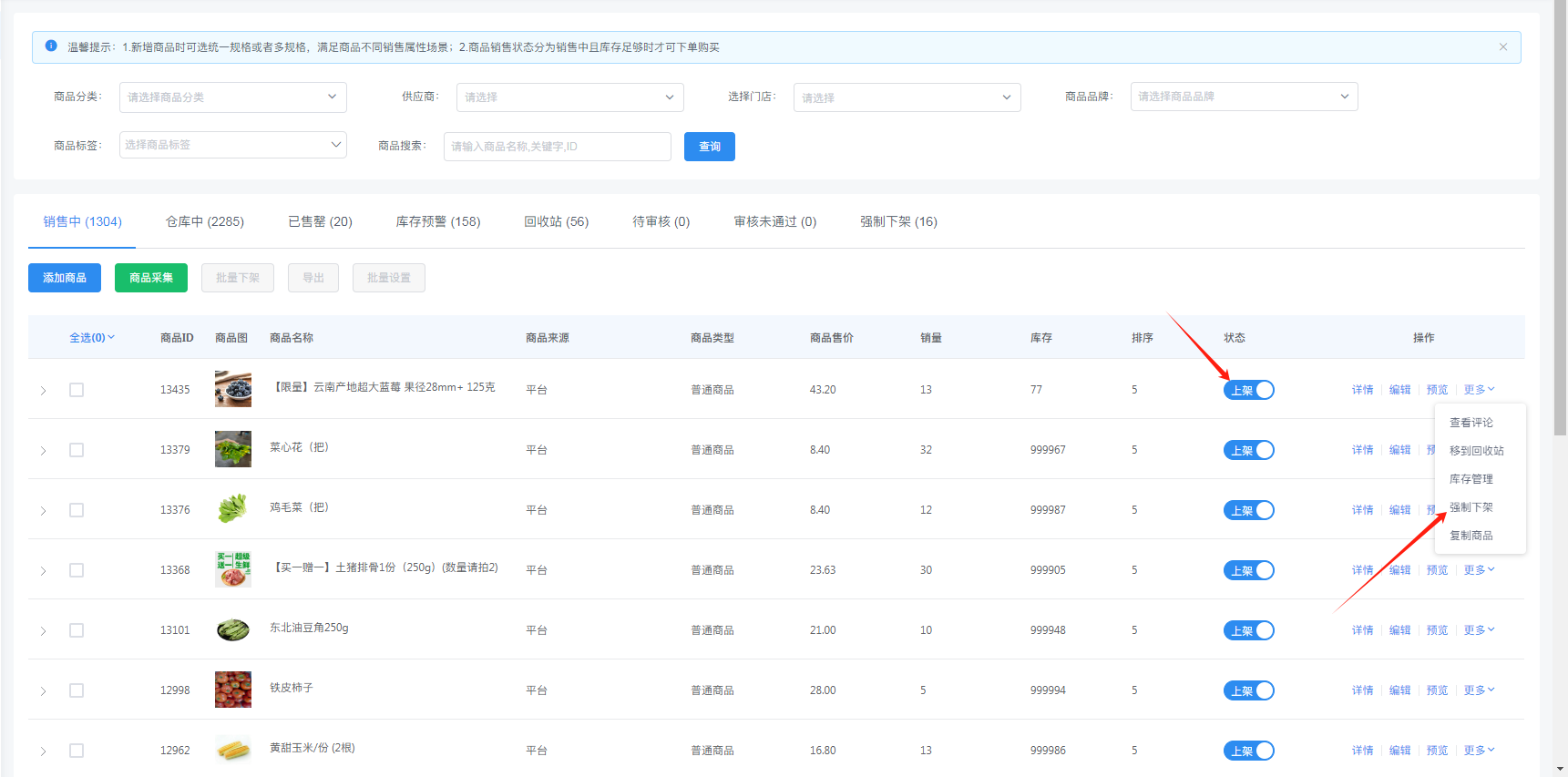Expand row for product 12962

point(43,751)
